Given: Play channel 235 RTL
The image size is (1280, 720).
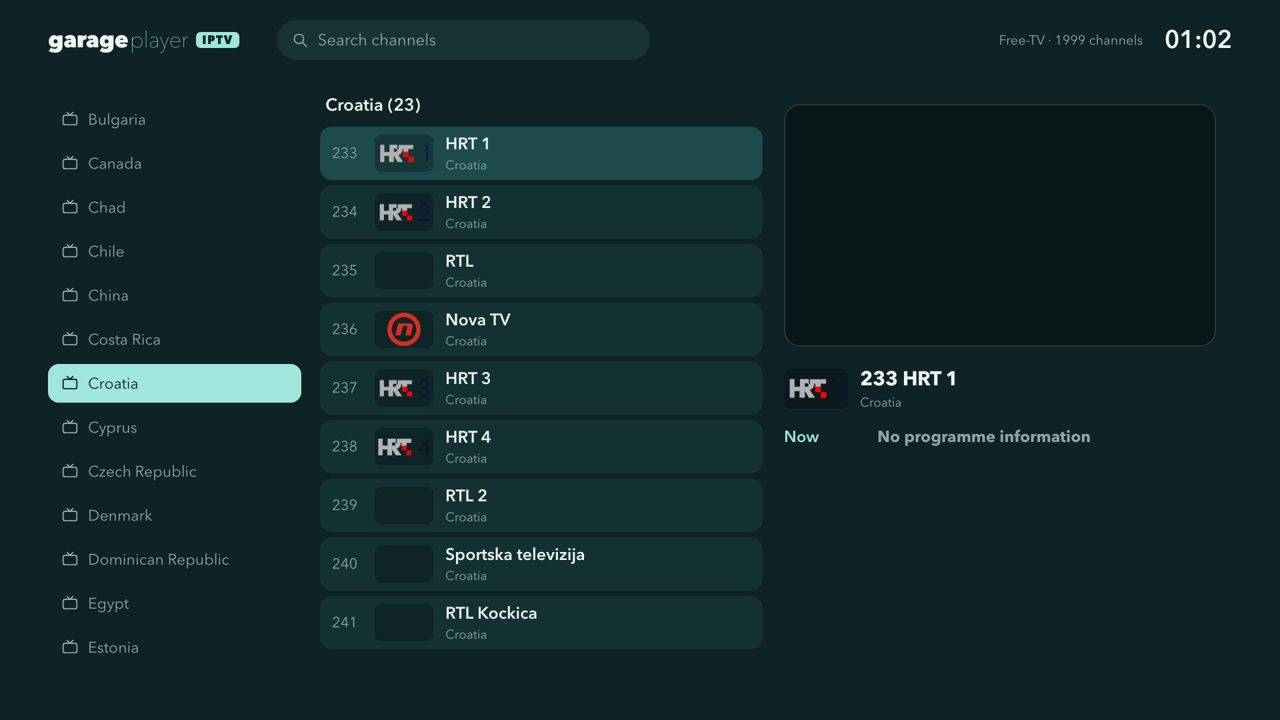Looking at the screenshot, I should pos(541,271).
